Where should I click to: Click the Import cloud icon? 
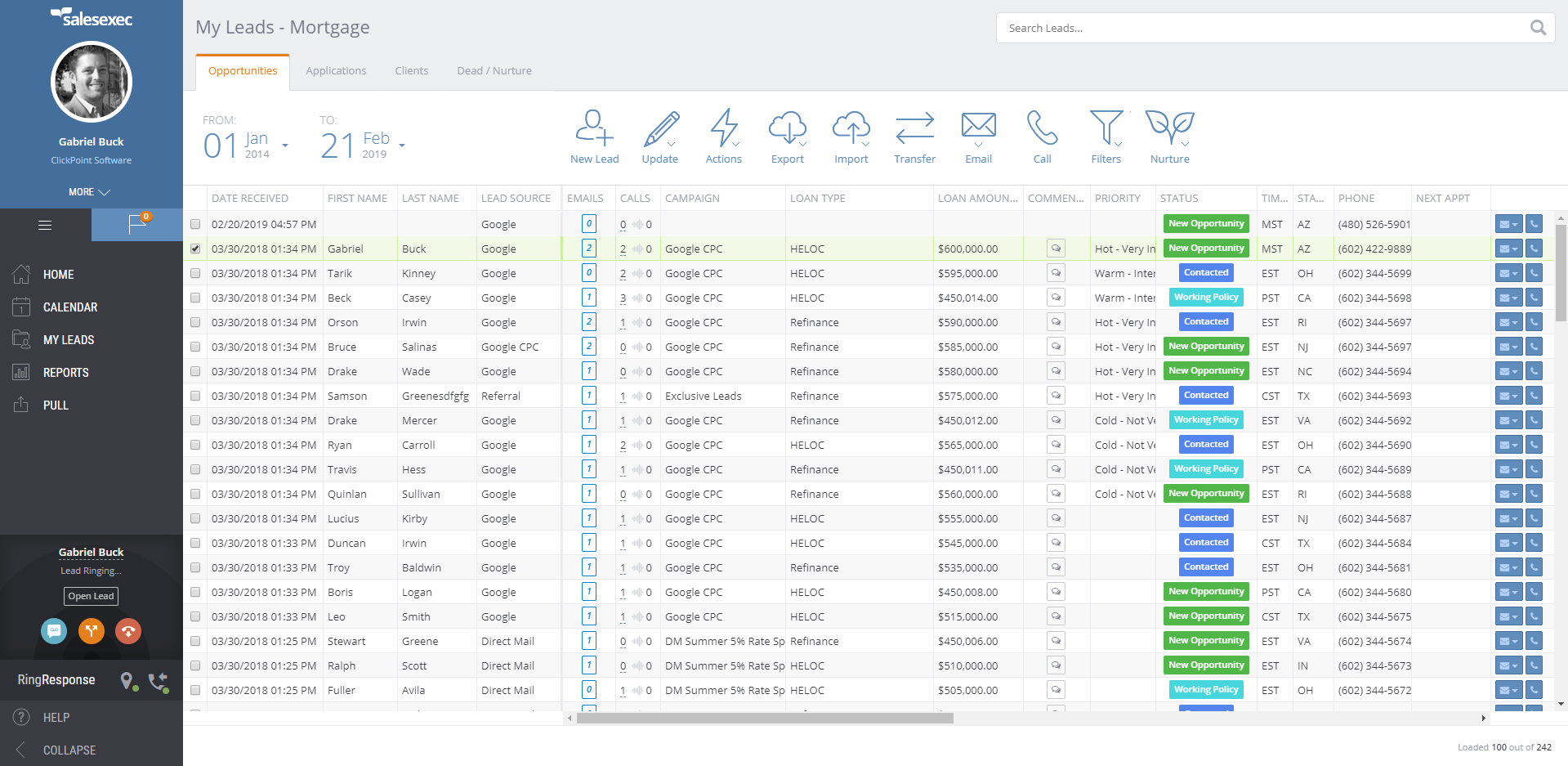coord(851,131)
